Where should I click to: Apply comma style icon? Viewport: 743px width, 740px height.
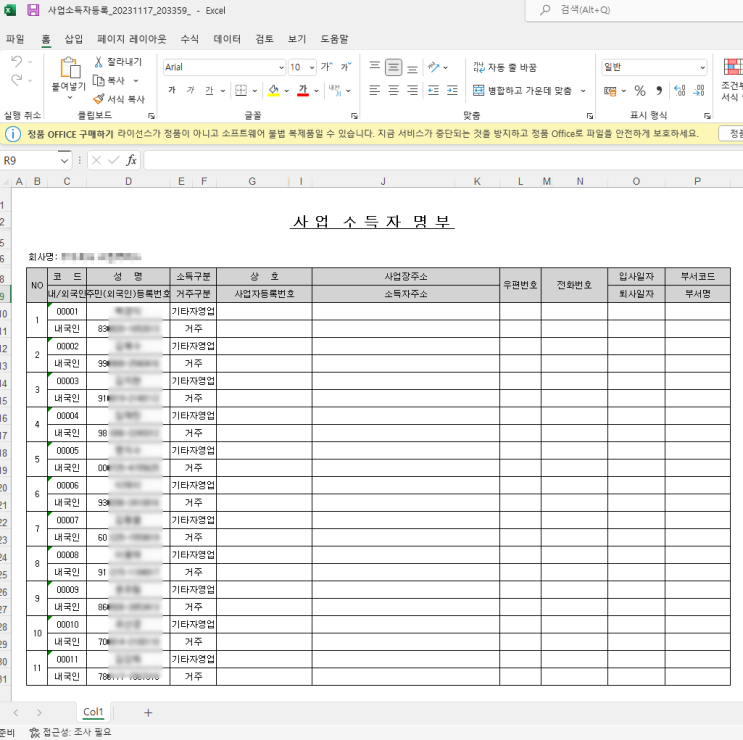coord(659,90)
